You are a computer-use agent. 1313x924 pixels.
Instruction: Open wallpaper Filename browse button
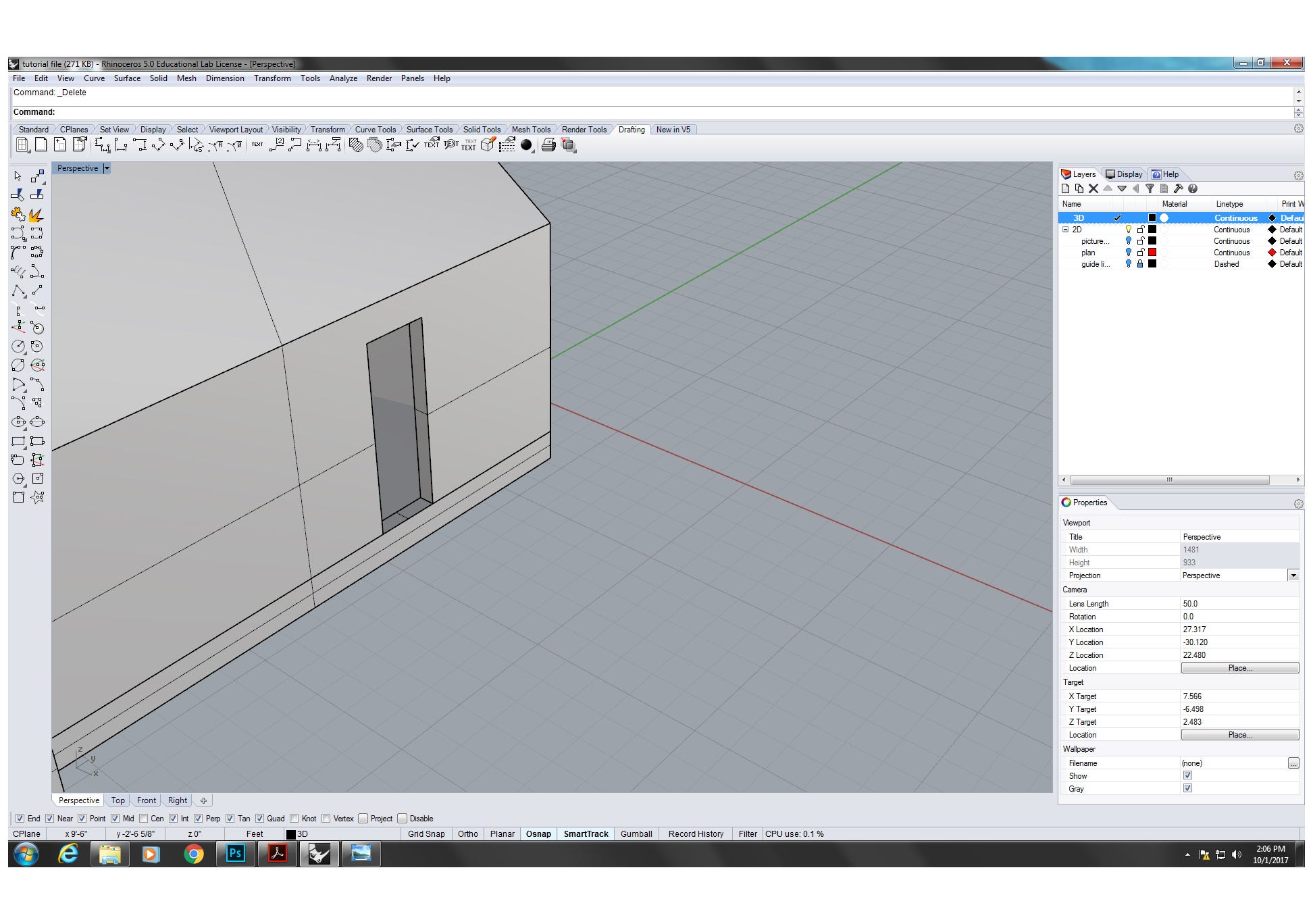(x=1293, y=763)
